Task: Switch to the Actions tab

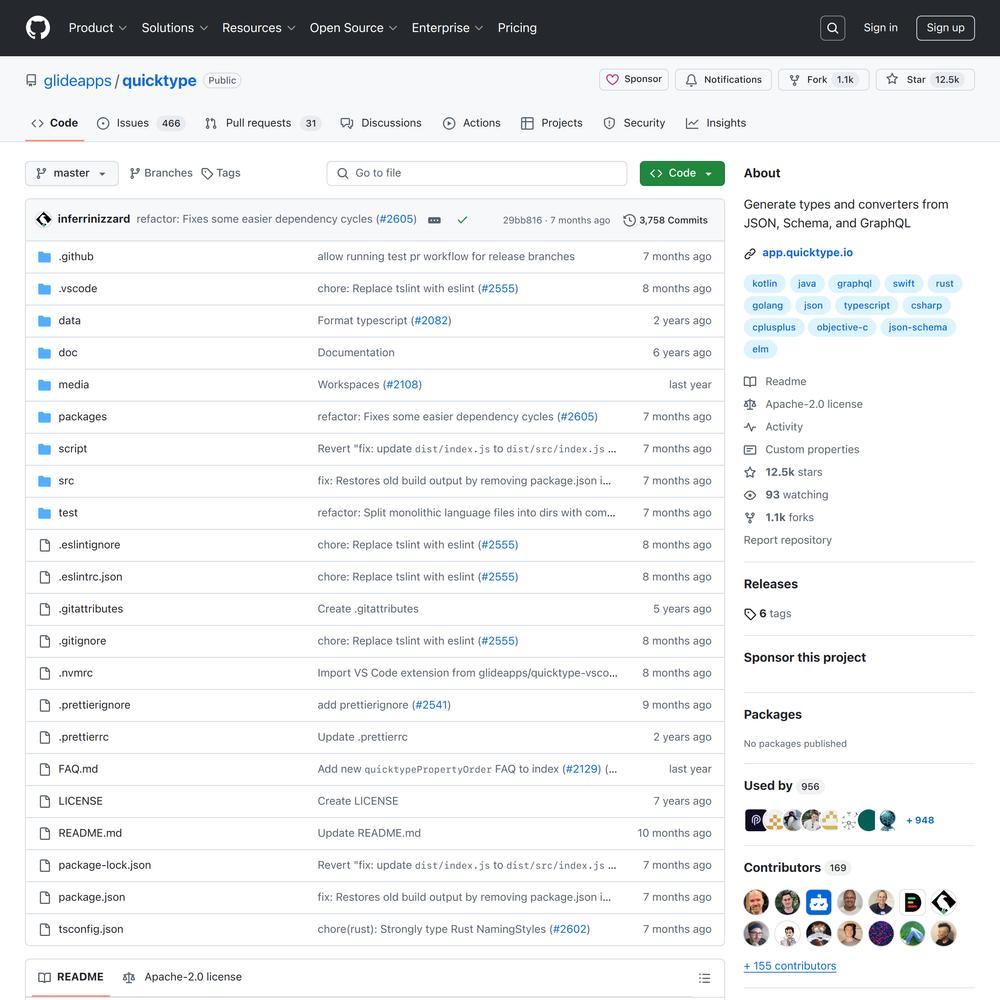Action: pos(472,123)
